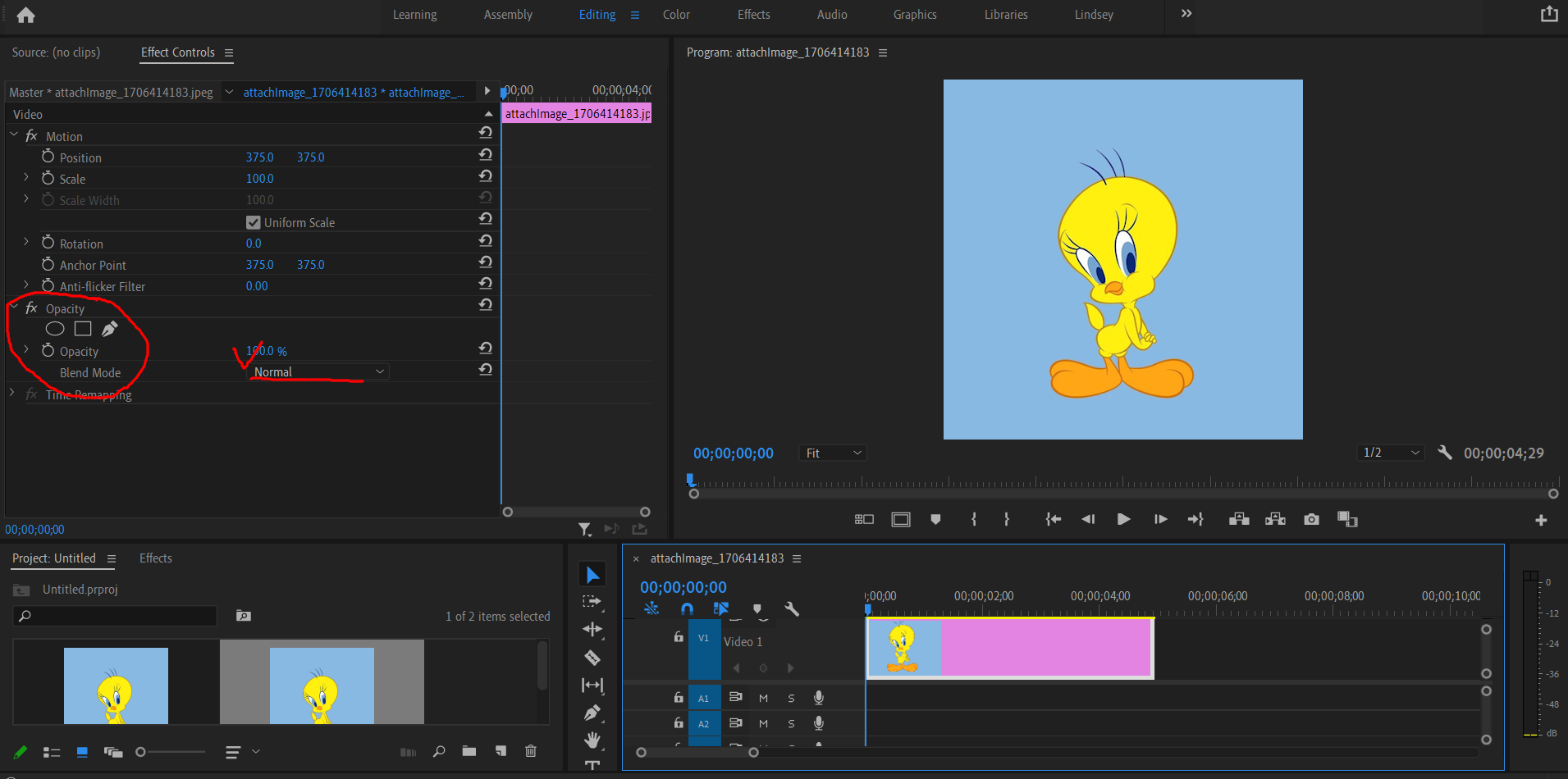The height and width of the screenshot is (779, 1568).
Task: Open the Effects panel tab
Action: (155, 558)
